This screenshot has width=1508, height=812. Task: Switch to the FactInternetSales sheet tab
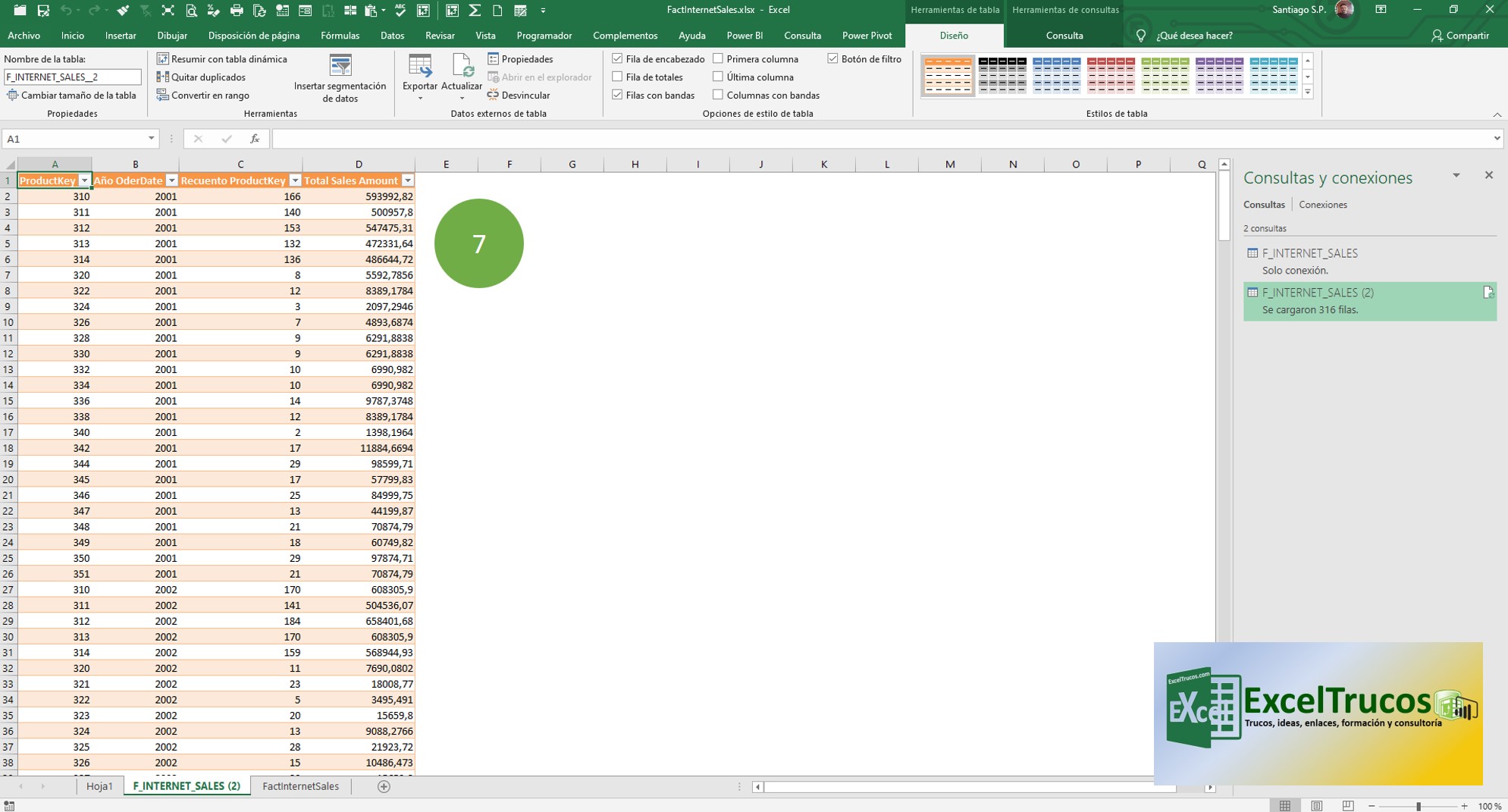[300, 786]
